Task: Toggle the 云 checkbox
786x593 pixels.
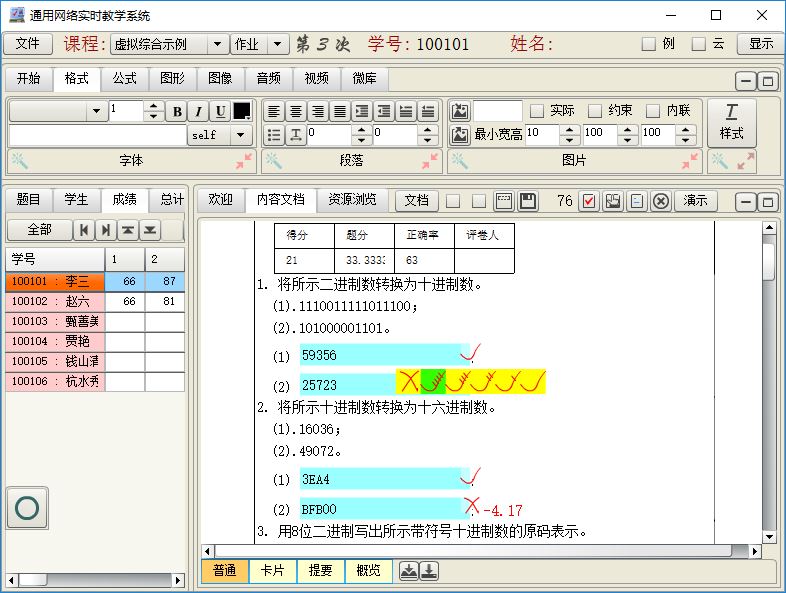Action: click(699, 44)
